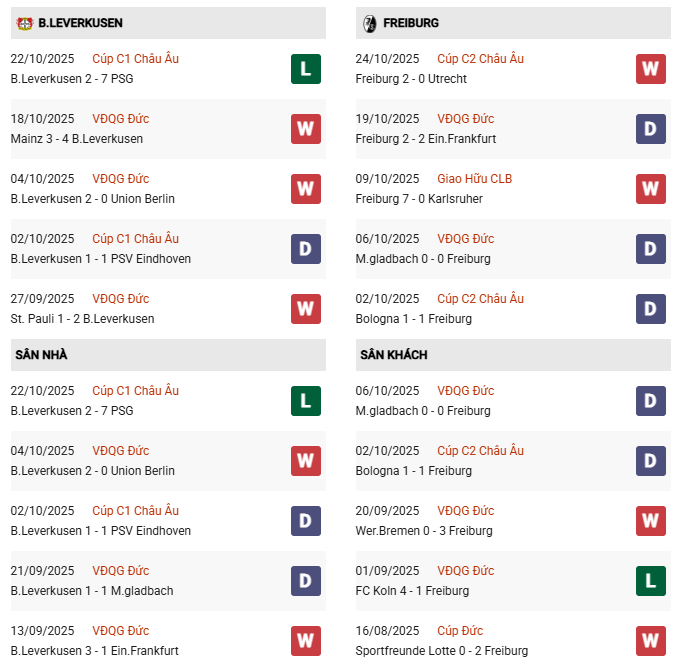Click the FREIBURG team header
The image size is (675, 668).
(411, 23)
